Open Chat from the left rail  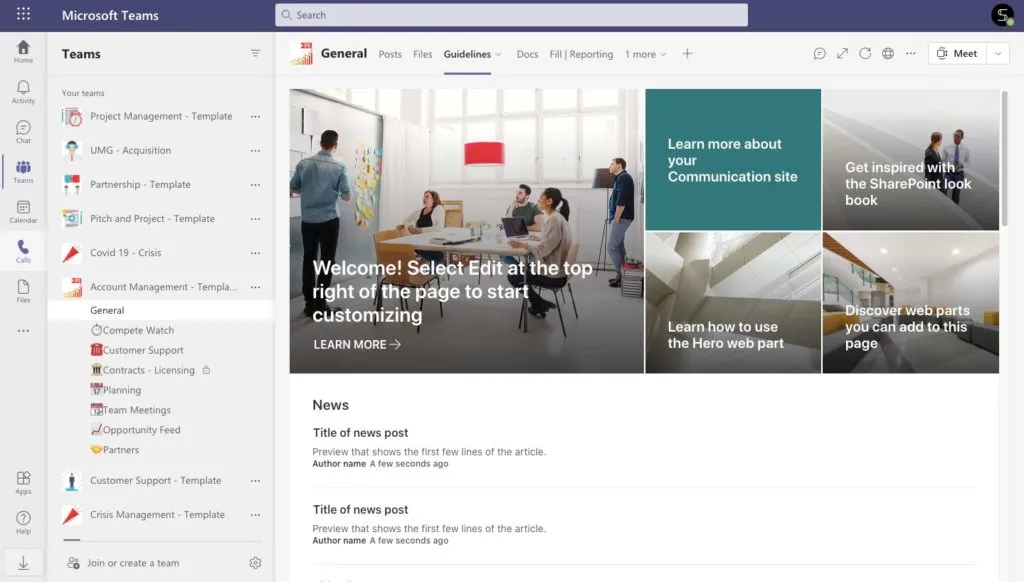(x=24, y=131)
